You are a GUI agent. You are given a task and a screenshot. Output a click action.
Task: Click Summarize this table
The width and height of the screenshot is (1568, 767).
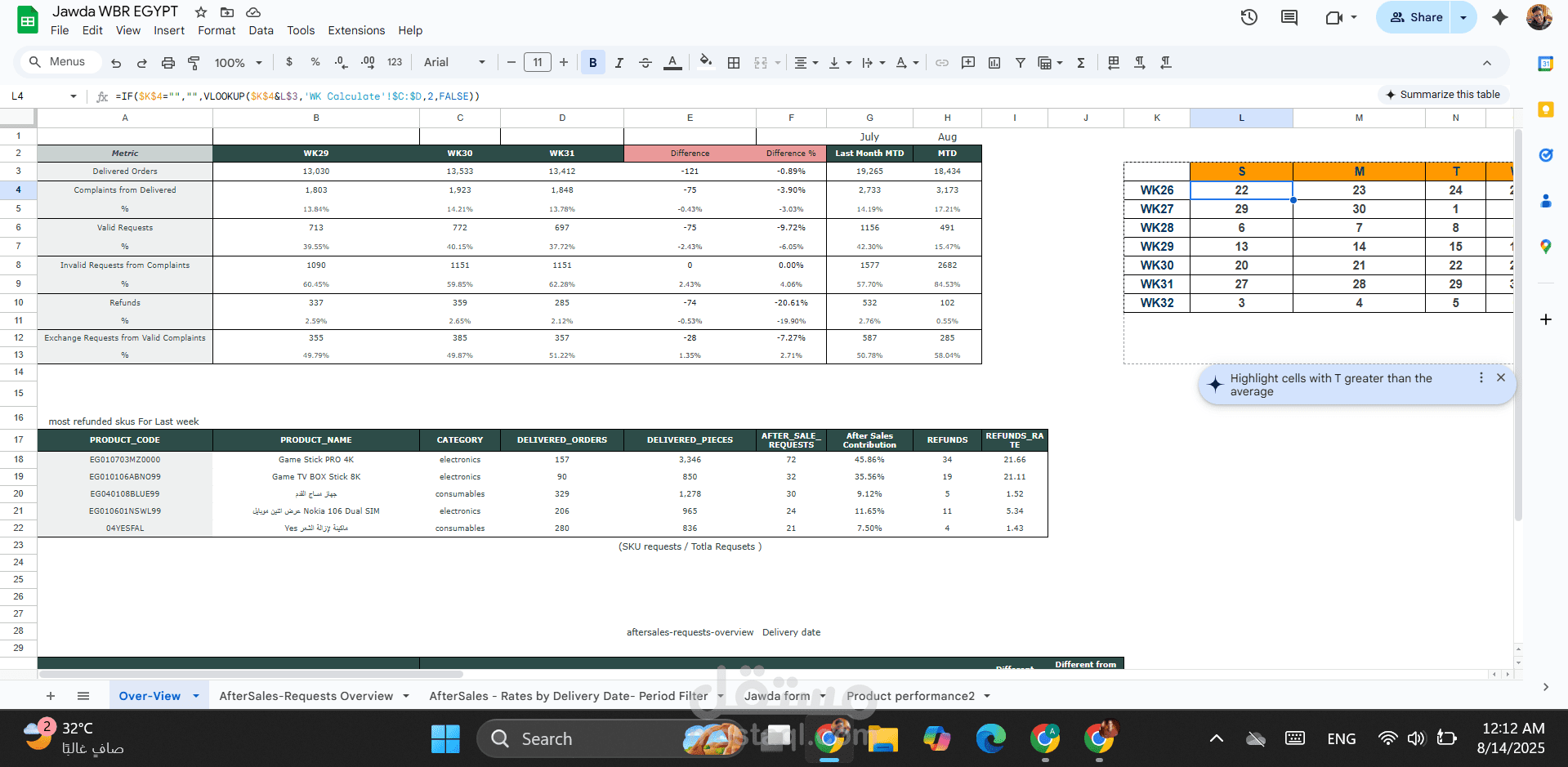[1443, 95]
